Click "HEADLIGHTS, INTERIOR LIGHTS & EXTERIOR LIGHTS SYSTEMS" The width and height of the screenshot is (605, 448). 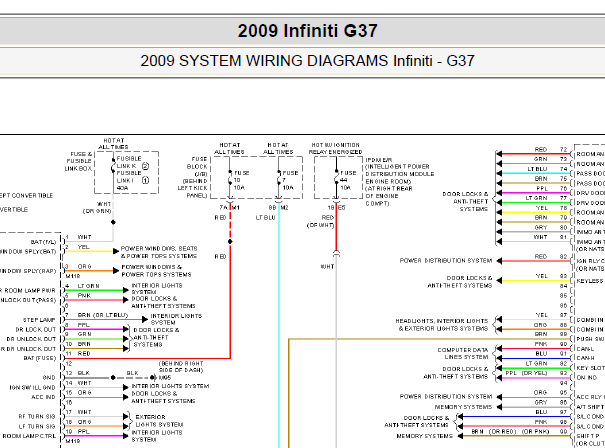(x=442, y=325)
